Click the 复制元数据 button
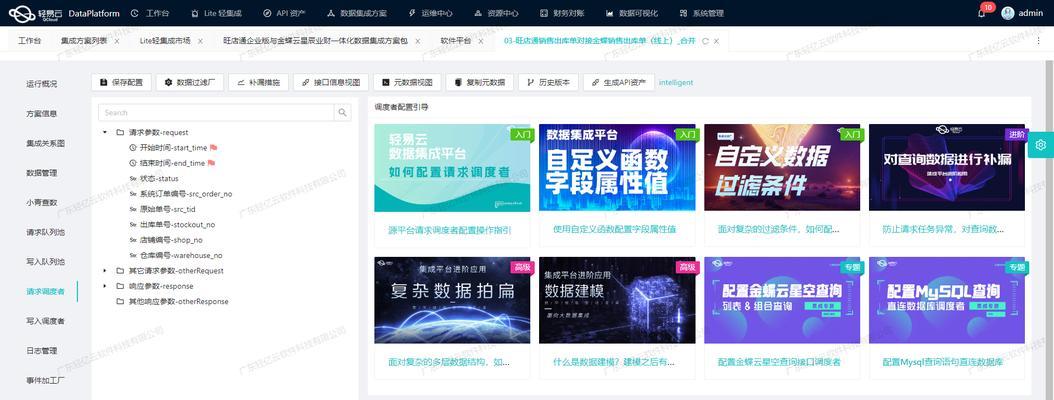The image size is (1054, 400). tap(479, 83)
